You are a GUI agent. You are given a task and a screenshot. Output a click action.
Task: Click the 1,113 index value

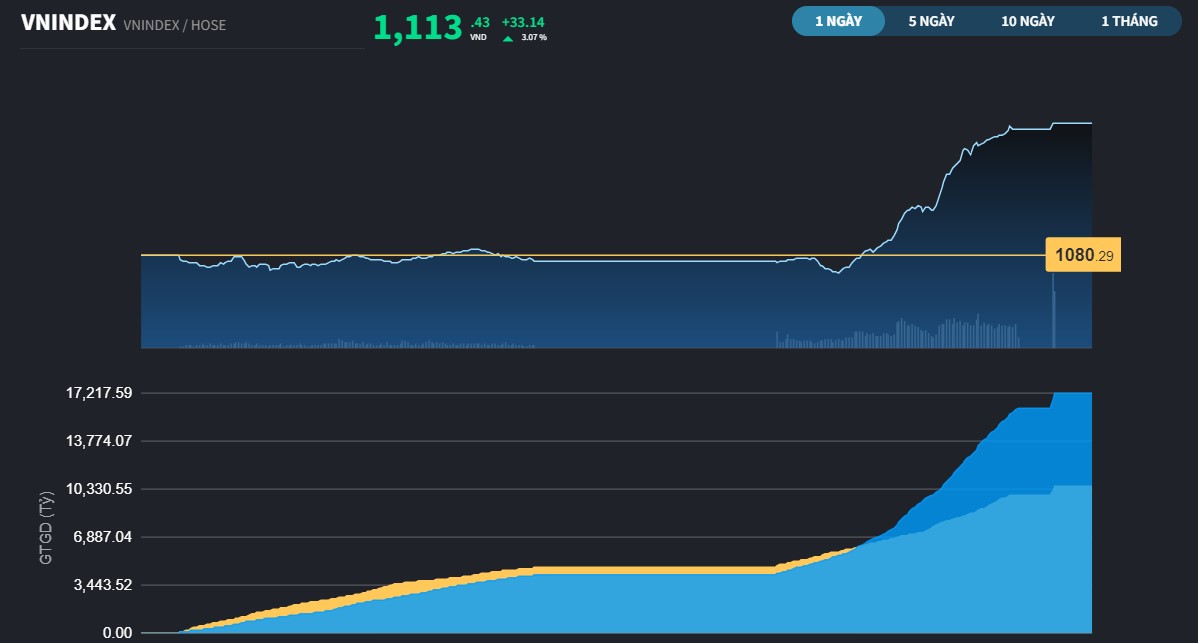pos(418,28)
